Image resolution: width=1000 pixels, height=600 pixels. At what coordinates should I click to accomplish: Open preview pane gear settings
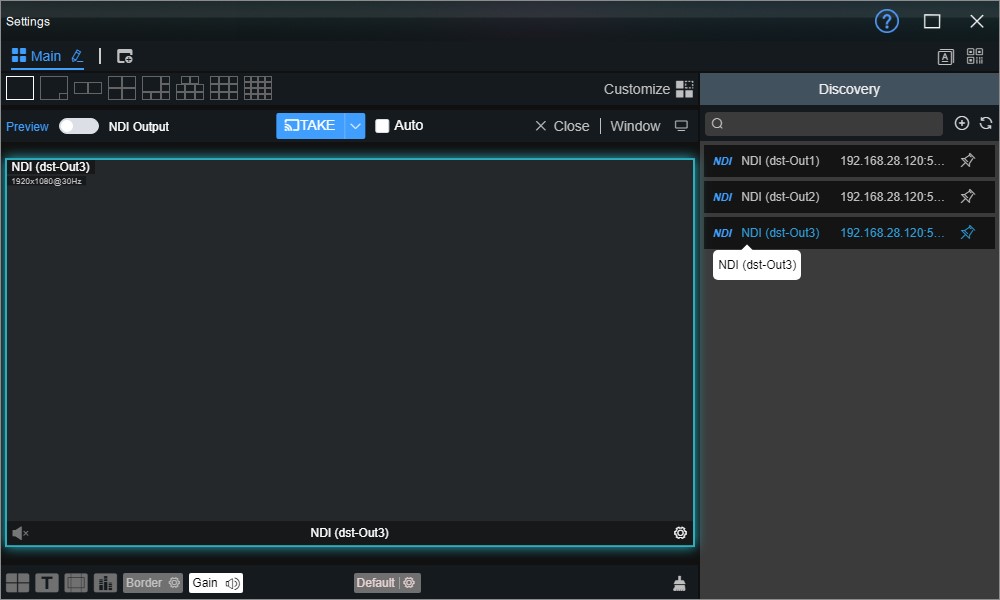point(680,533)
